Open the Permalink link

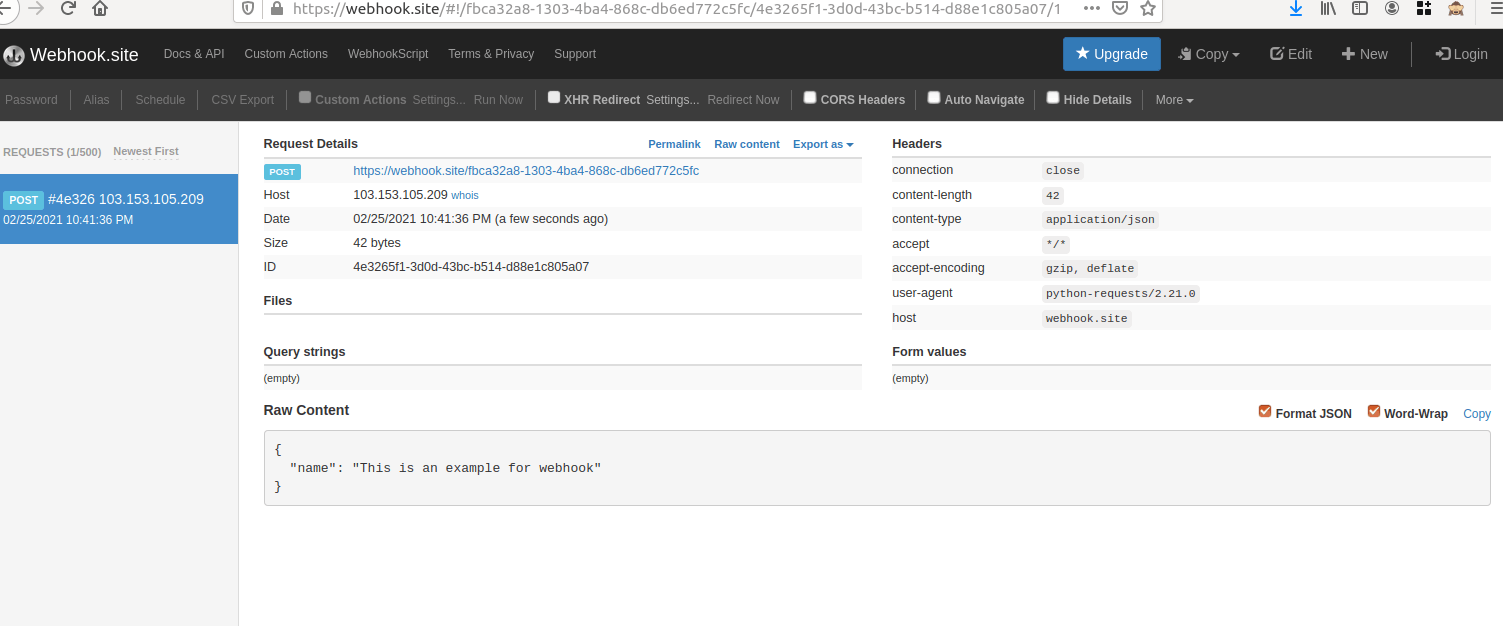pos(674,144)
